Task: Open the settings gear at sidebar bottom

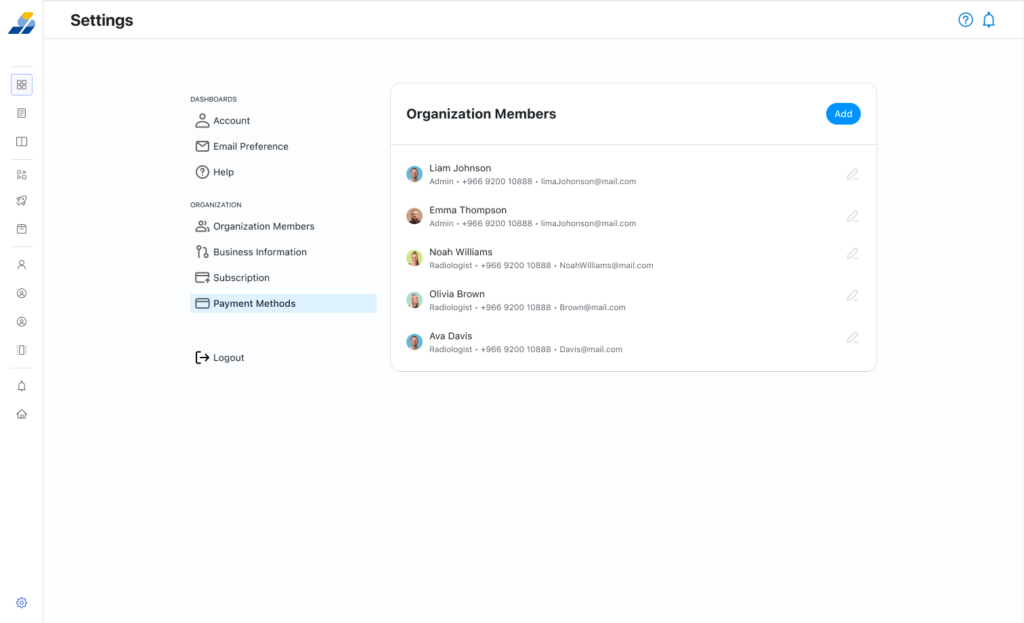Action: [22, 603]
